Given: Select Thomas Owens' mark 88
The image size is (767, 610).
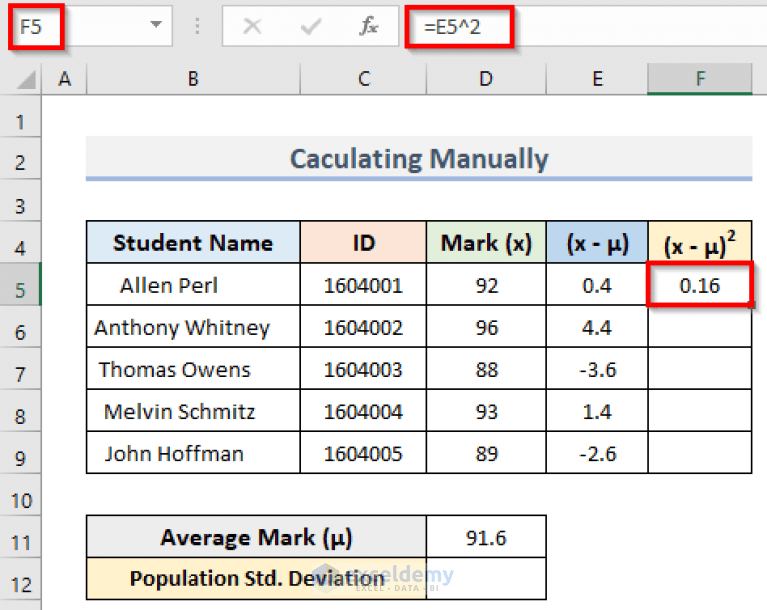Looking at the screenshot, I should 486,369.
